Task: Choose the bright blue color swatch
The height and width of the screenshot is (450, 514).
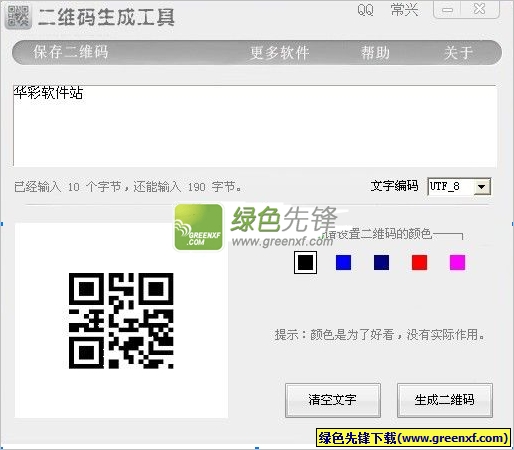Action: pyautogui.click(x=343, y=262)
